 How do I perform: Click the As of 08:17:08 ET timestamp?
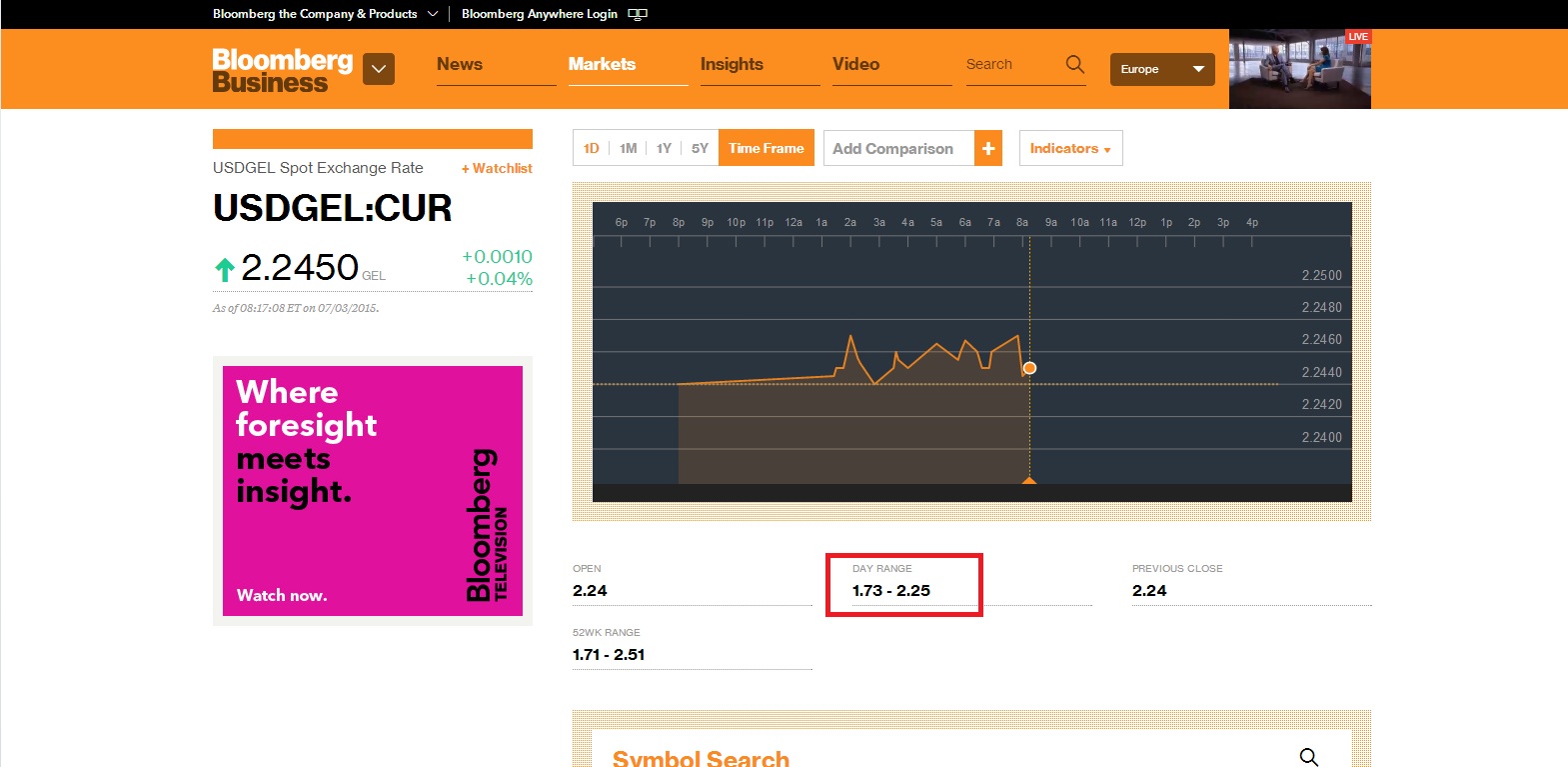(296, 308)
